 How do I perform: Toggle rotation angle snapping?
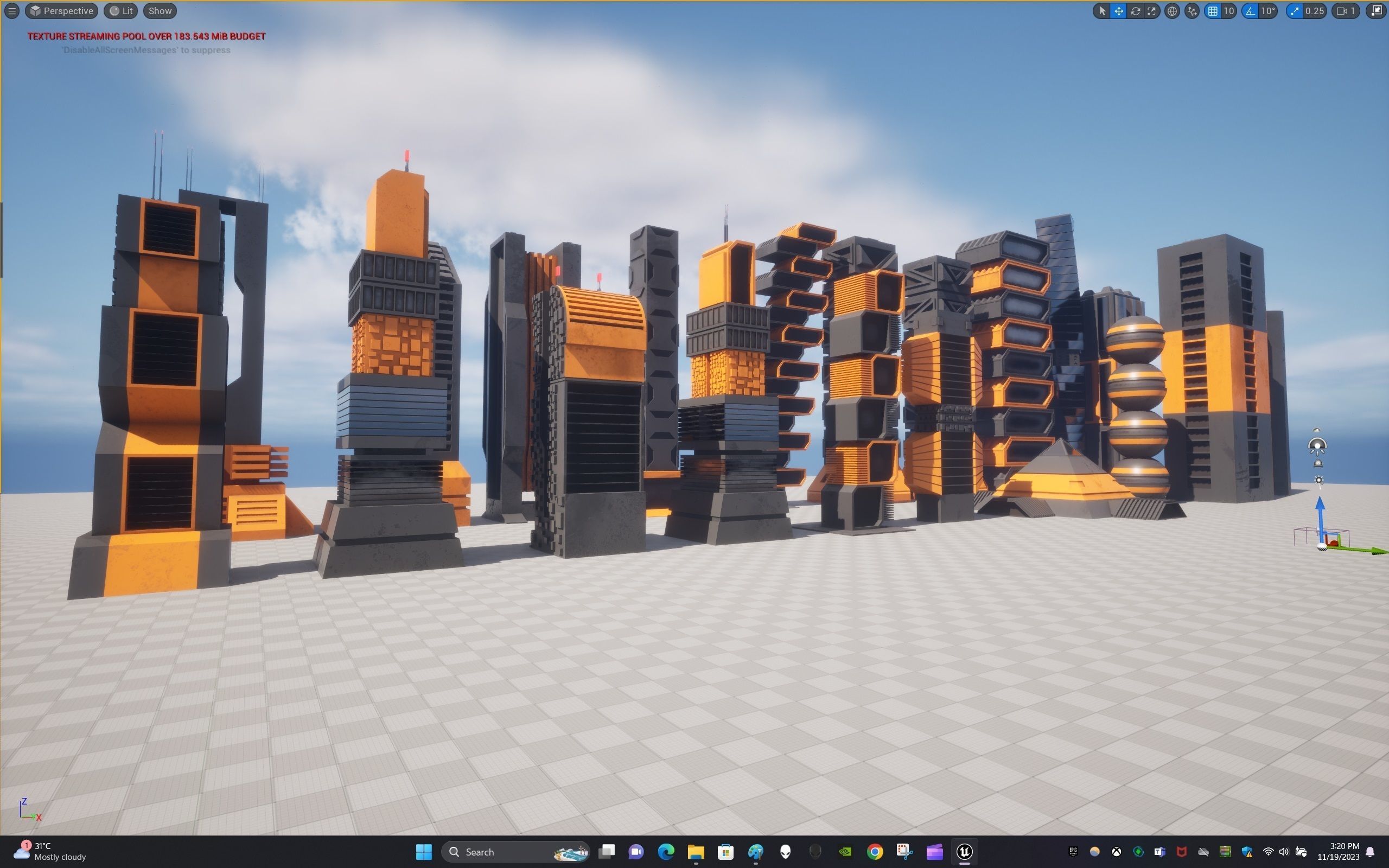pyautogui.click(x=1250, y=11)
